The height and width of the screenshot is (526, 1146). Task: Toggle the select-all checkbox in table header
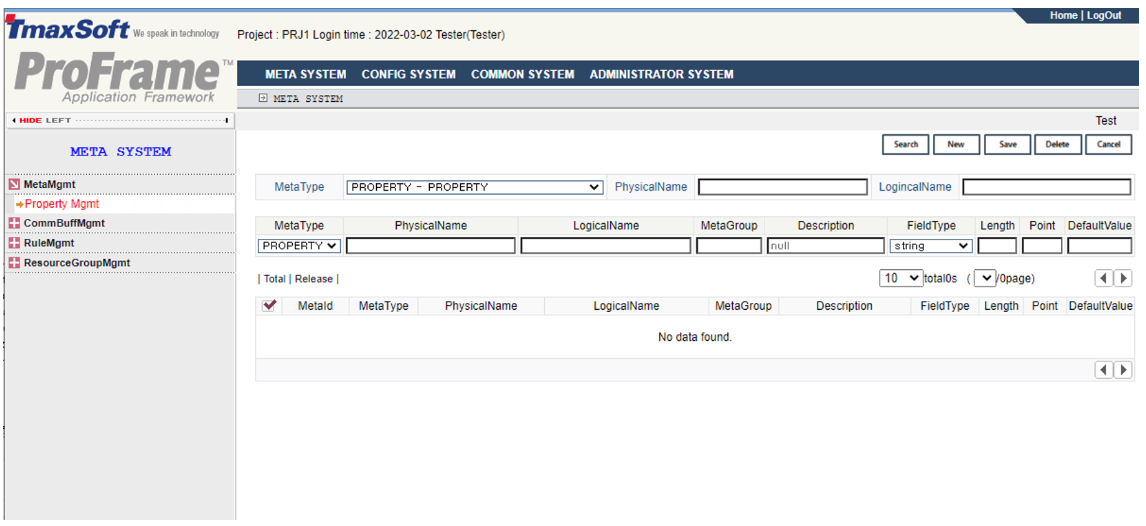[269, 306]
